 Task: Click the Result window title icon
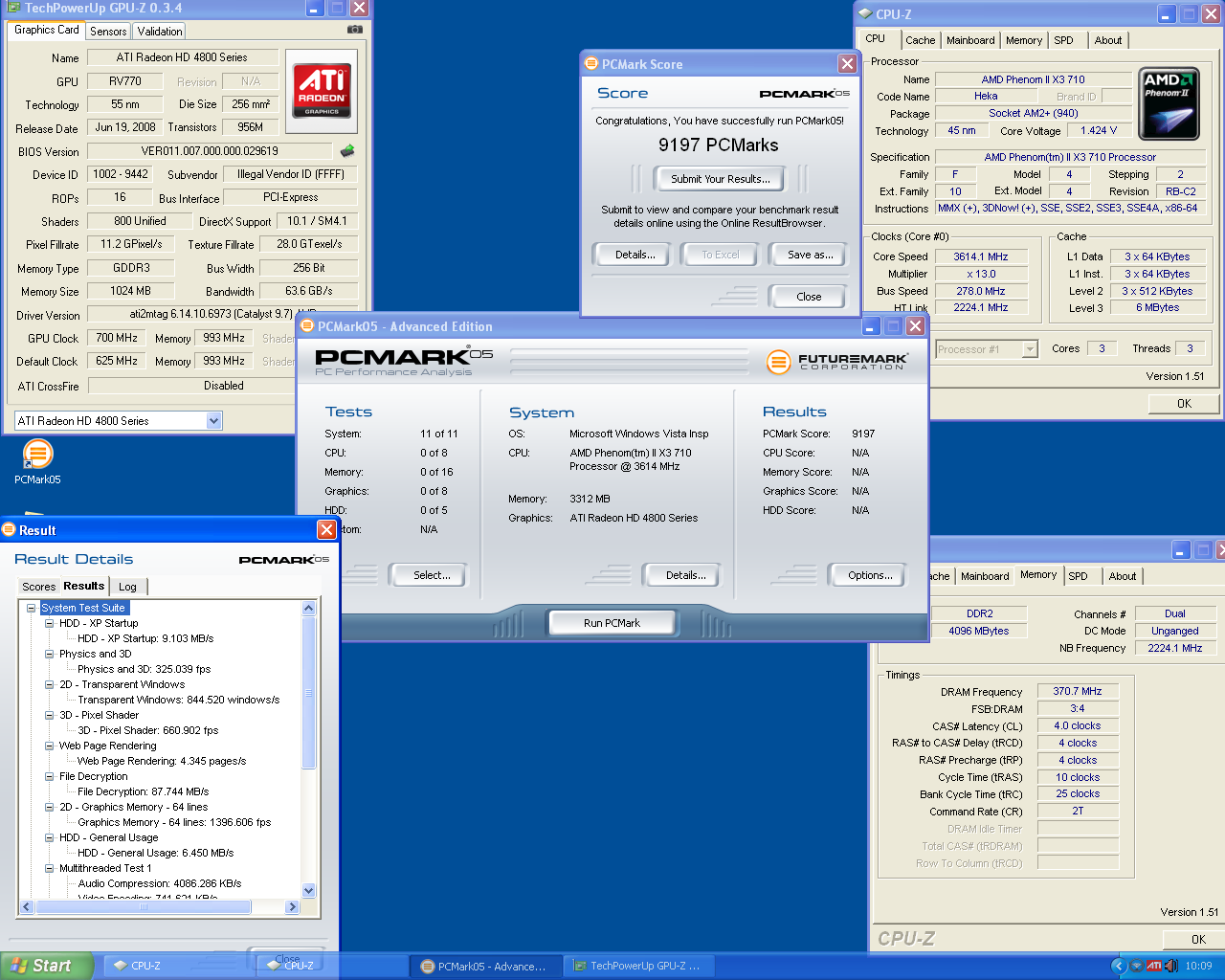tap(9, 529)
